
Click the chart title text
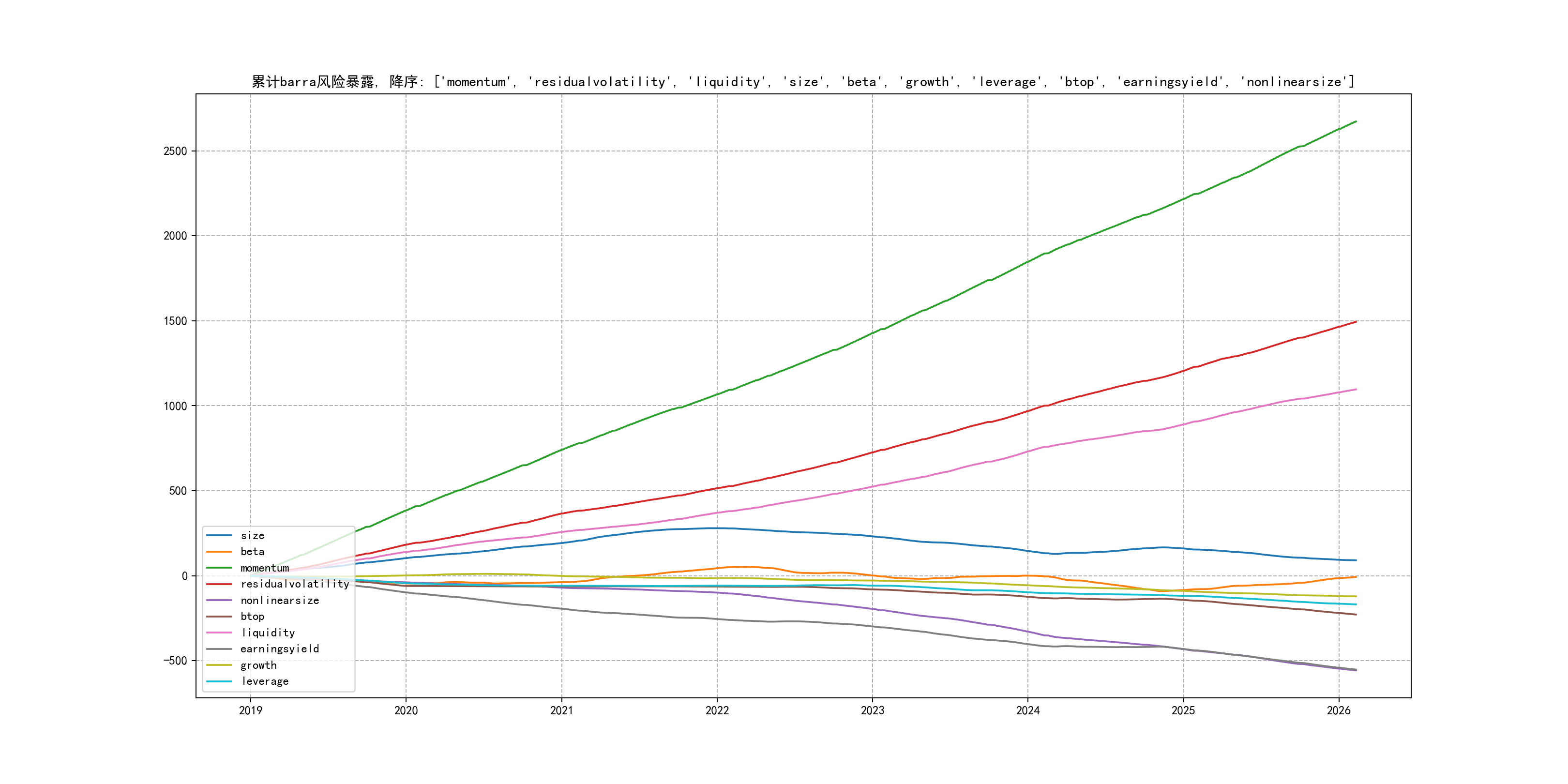click(x=803, y=82)
